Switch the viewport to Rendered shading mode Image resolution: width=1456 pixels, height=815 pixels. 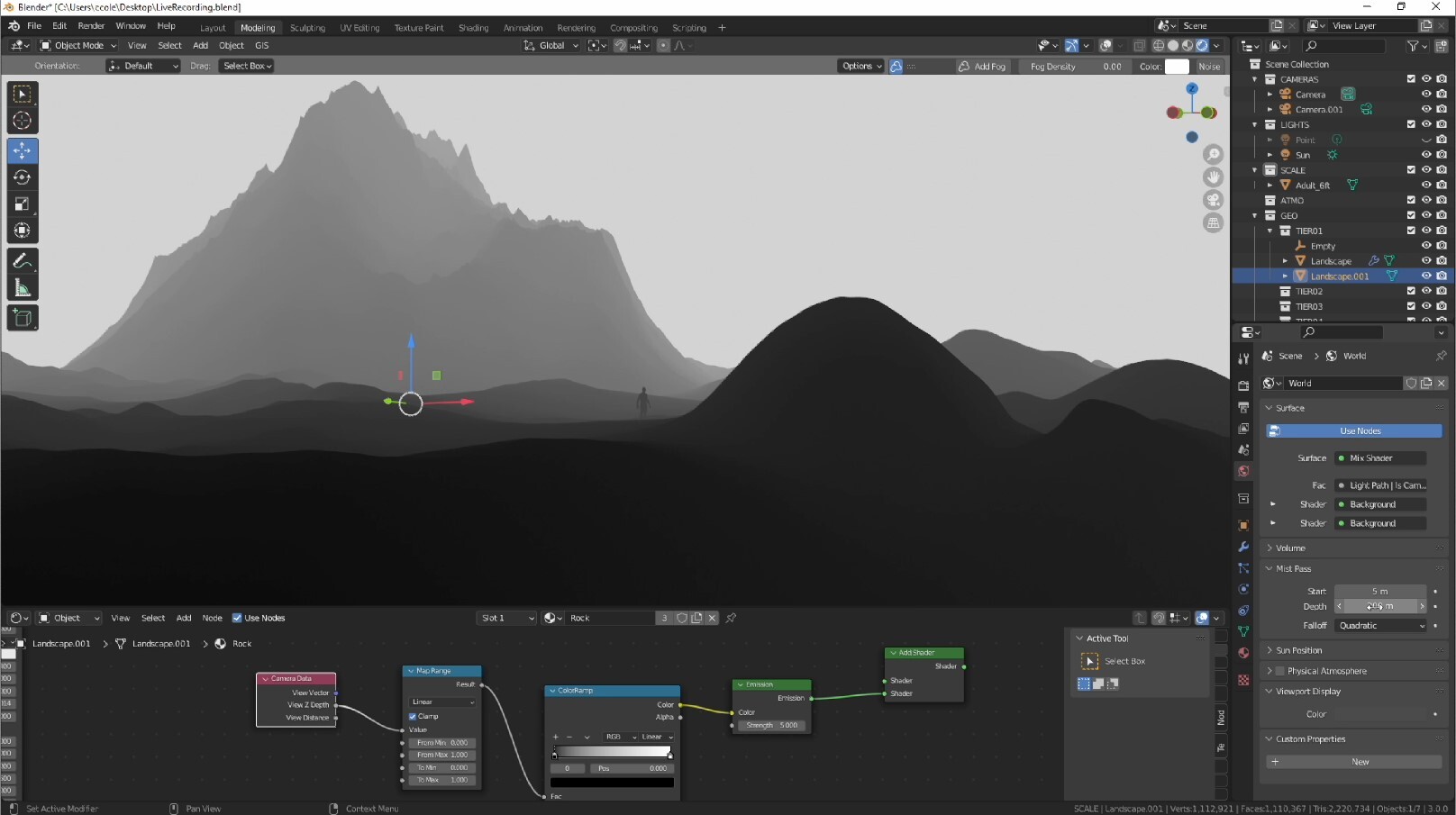click(1202, 45)
